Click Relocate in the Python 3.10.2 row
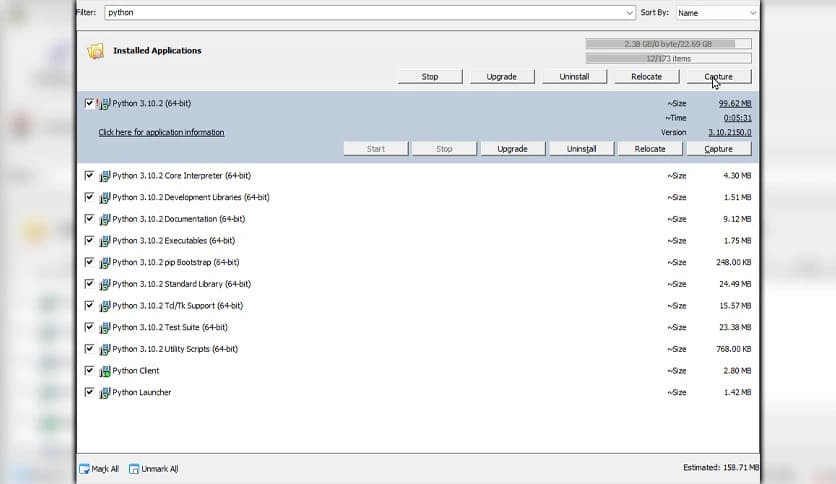This screenshot has width=836, height=484. 650,149
